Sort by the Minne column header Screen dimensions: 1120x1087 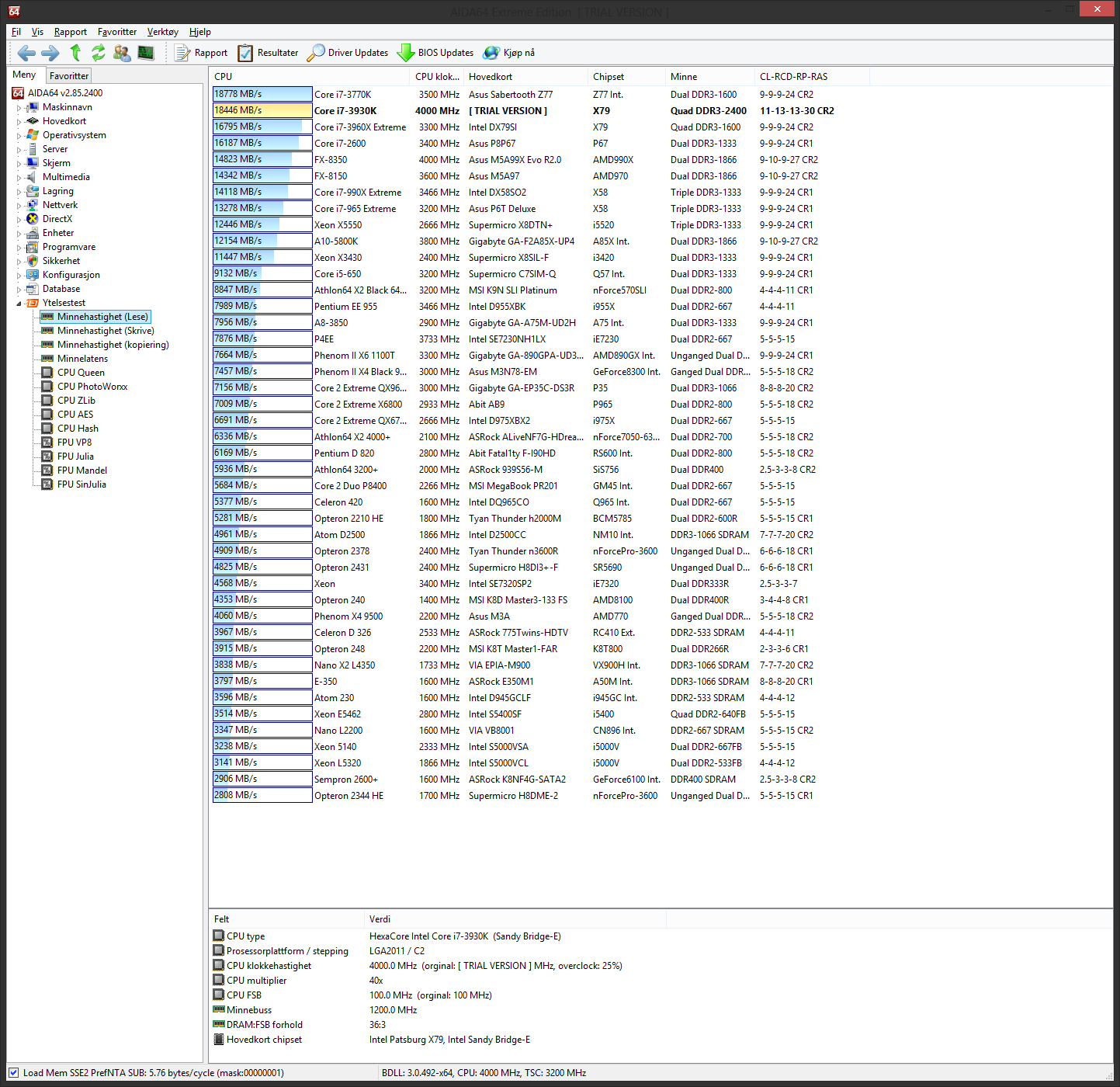[x=710, y=77]
